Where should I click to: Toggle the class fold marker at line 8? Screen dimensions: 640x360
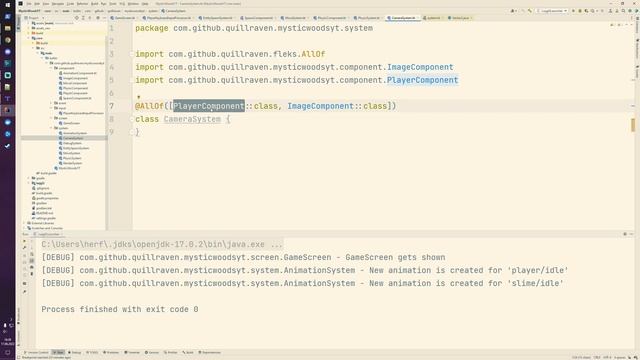coord(132,119)
